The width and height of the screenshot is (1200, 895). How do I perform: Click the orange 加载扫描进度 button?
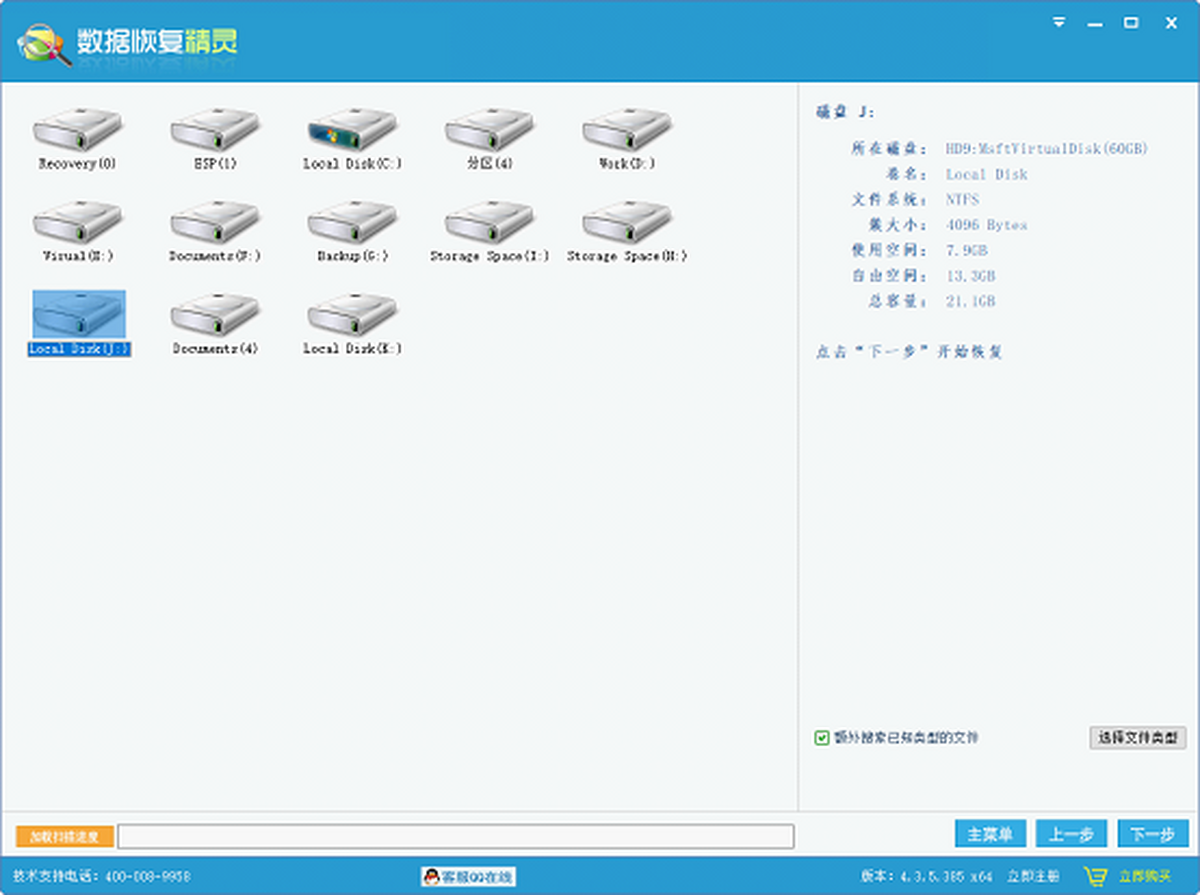65,836
